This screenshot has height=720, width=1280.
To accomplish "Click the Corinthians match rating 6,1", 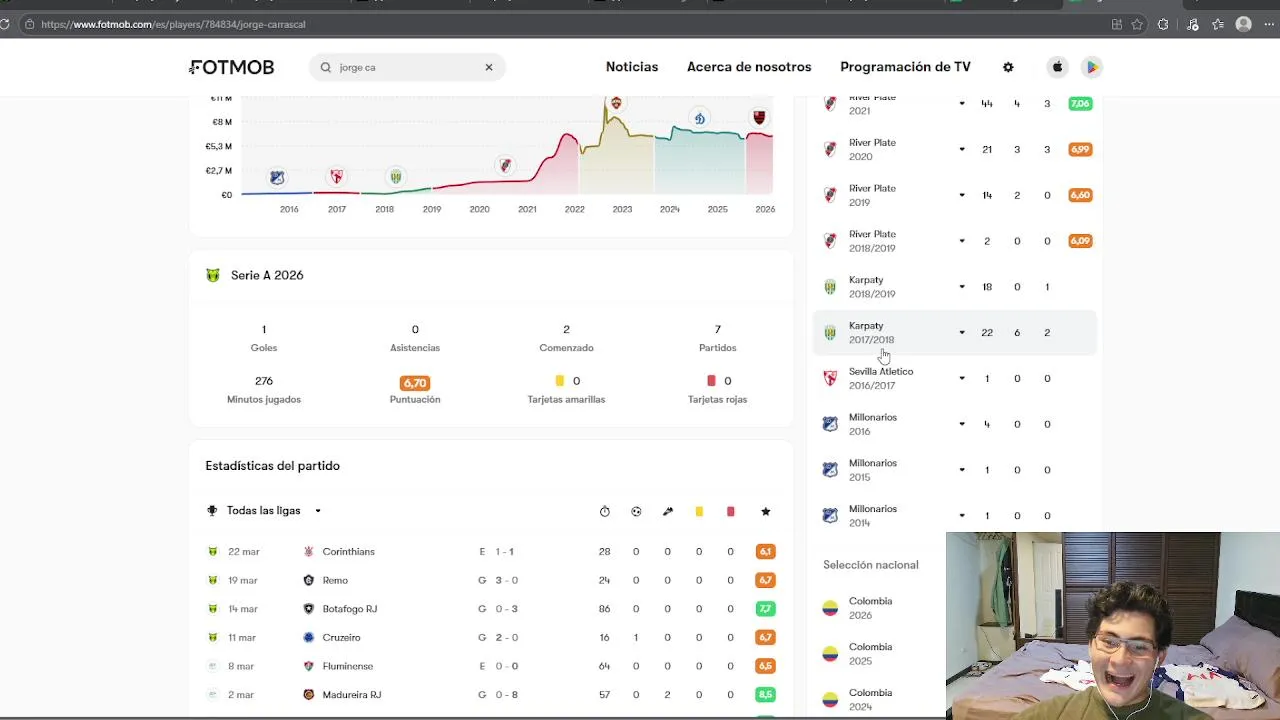I will (765, 552).
